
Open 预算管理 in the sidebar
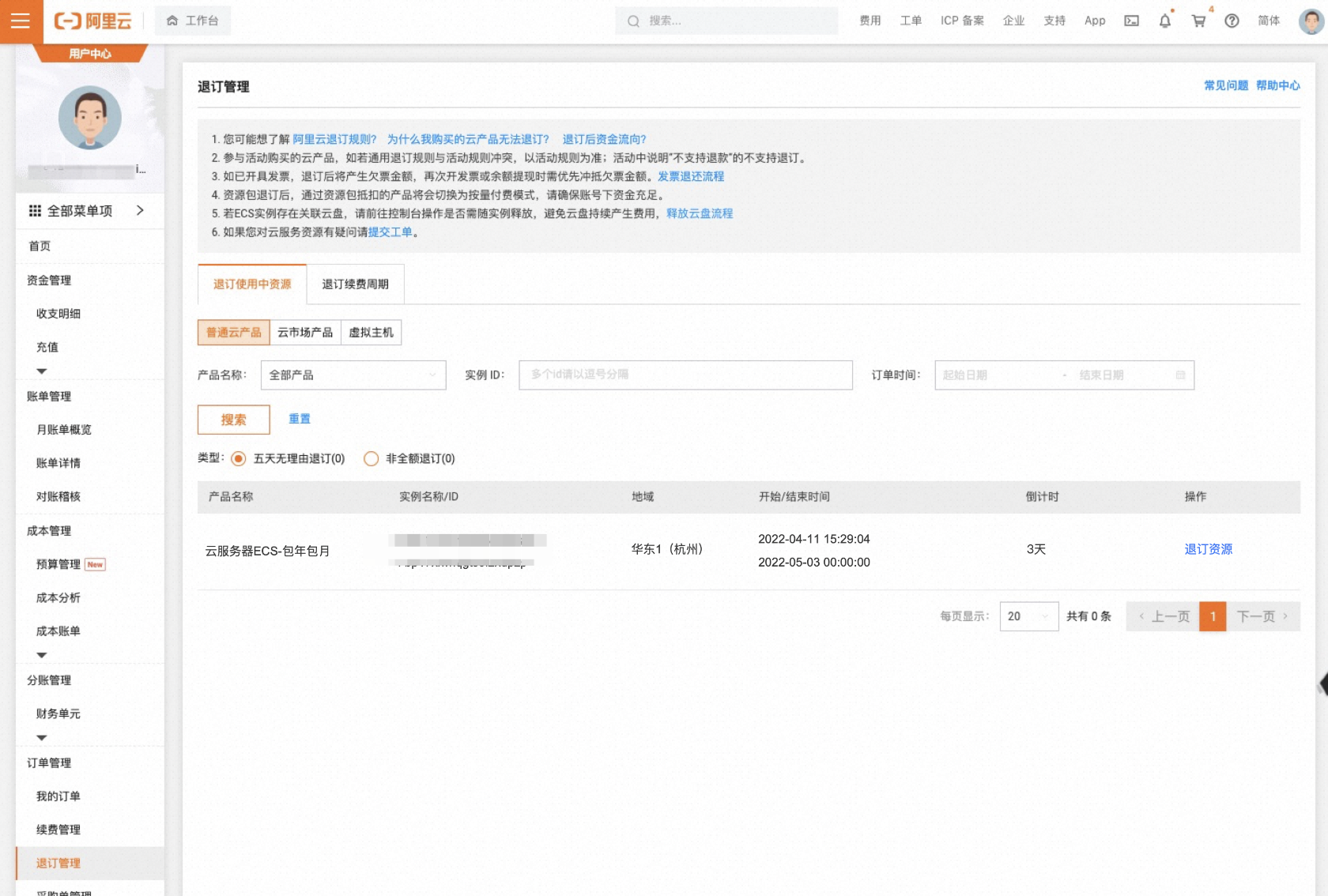point(58,564)
